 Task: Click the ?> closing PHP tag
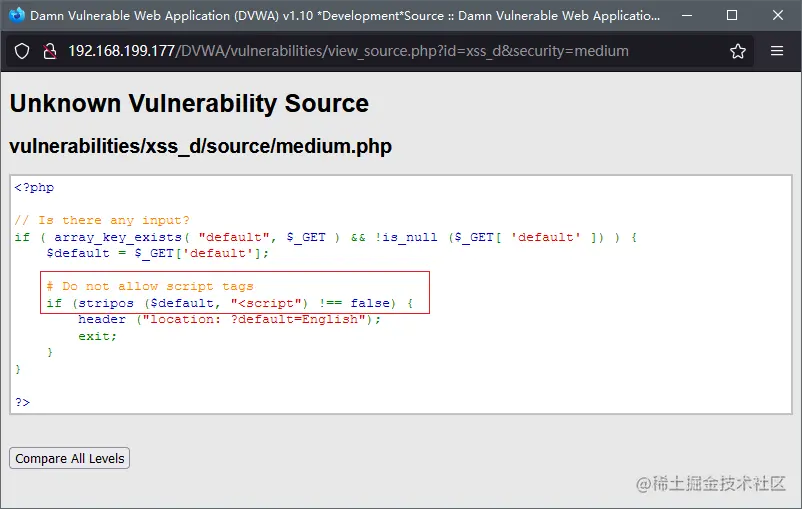pyautogui.click(x=23, y=403)
